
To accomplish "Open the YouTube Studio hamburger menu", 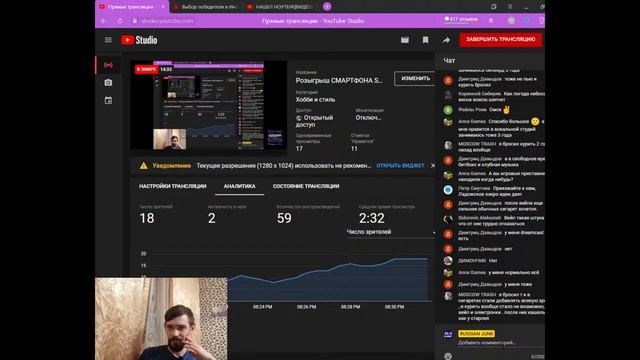I will [108, 40].
